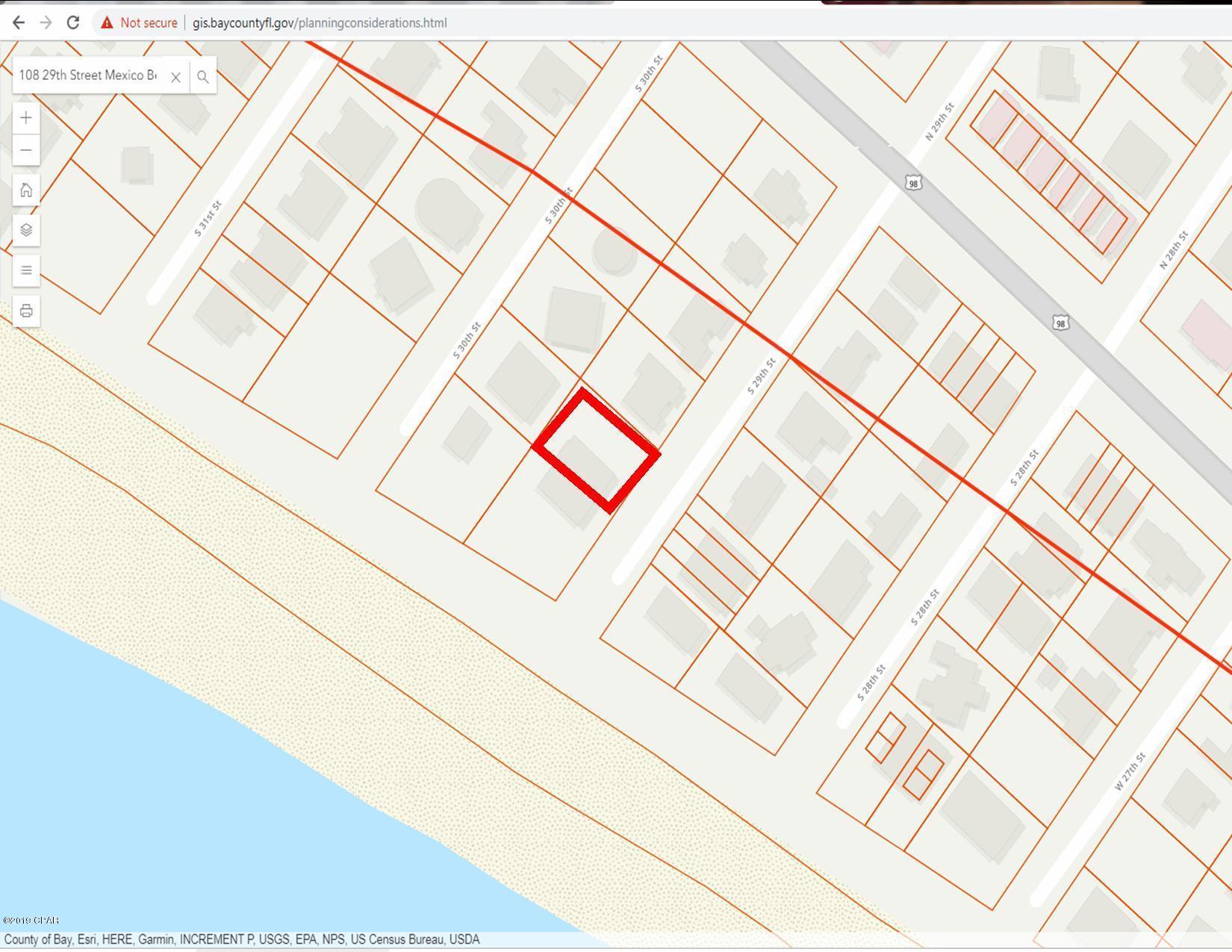Screen dimensions: 1232x952
Task: Select the highlighted red-outlined parcel
Action: [x=596, y=450]
